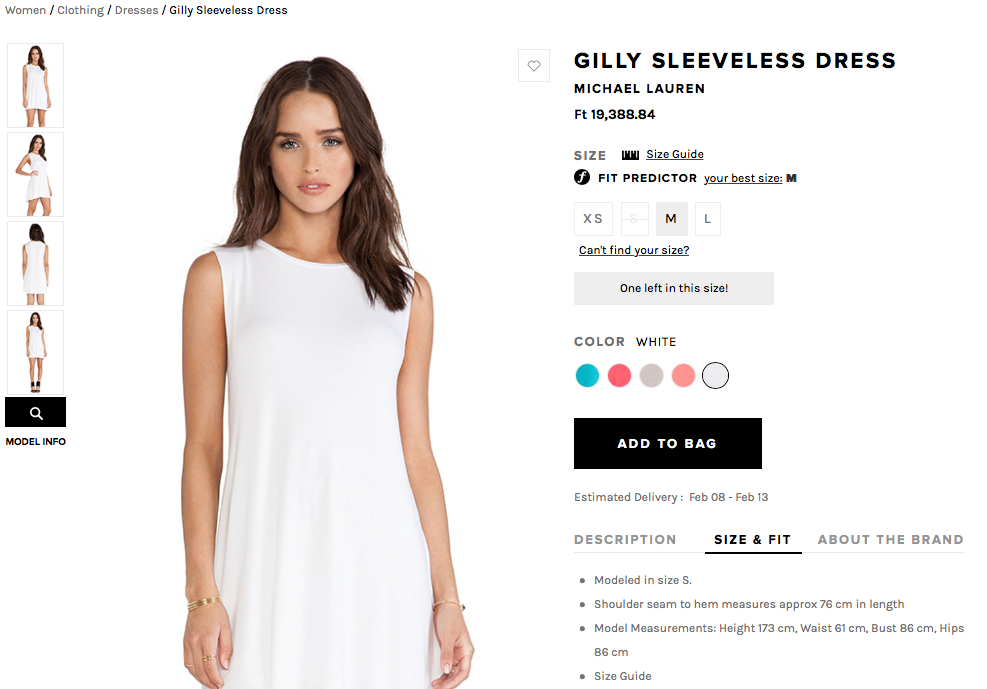Switch to About the Brand tab
The width and height of the screenshot is (987, 689).
point(891,540)
